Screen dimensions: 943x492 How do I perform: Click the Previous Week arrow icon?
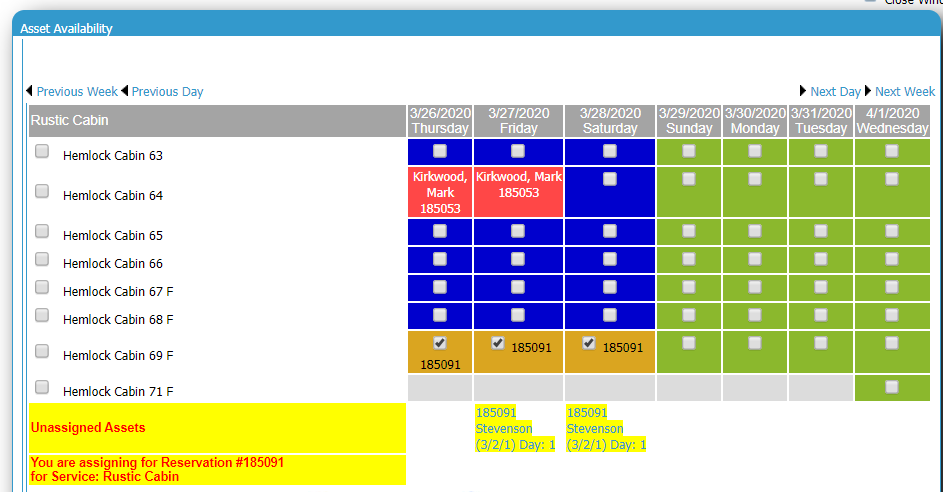pyautogui.click(x=30, y=91)
